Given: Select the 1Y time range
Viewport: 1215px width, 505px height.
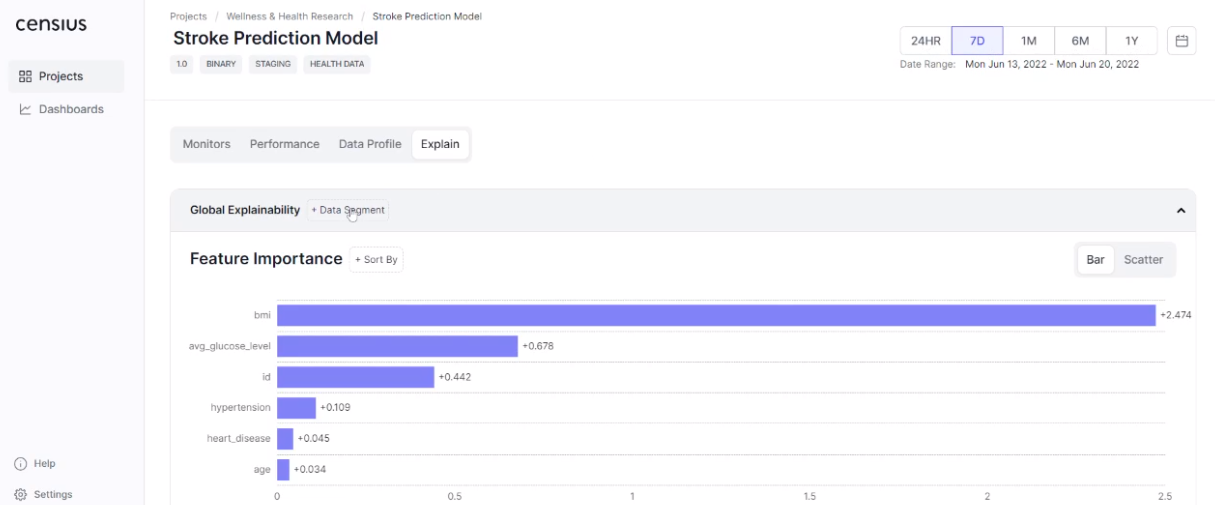Looking at the screenshot, I should click(1131, 41).
